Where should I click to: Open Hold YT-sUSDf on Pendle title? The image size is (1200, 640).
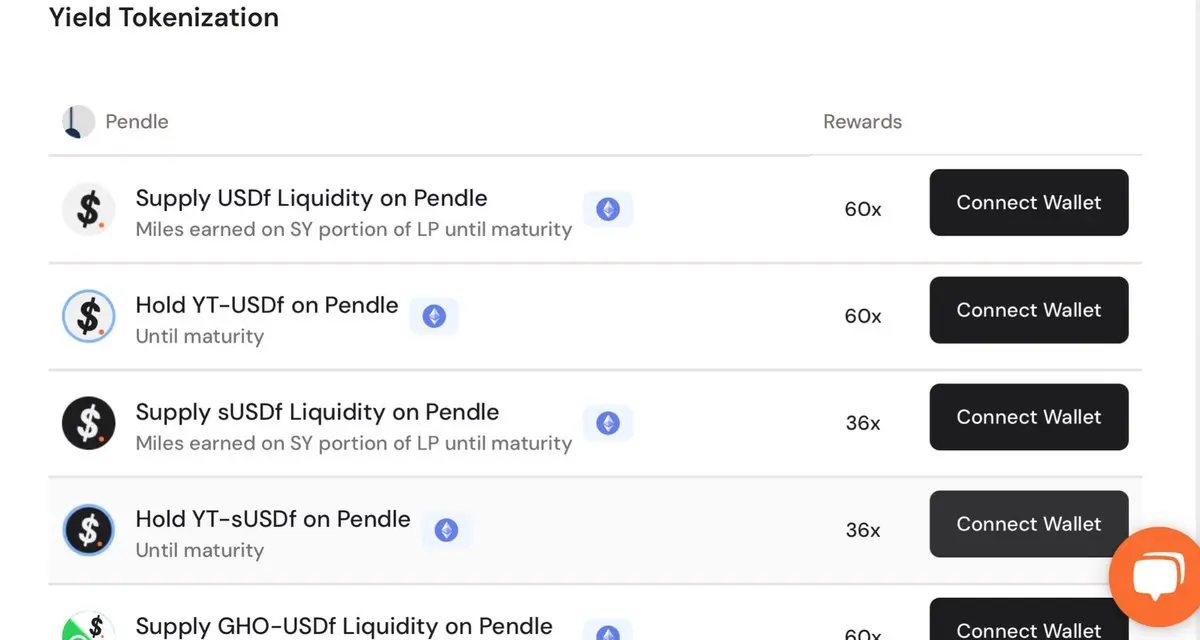273,519
